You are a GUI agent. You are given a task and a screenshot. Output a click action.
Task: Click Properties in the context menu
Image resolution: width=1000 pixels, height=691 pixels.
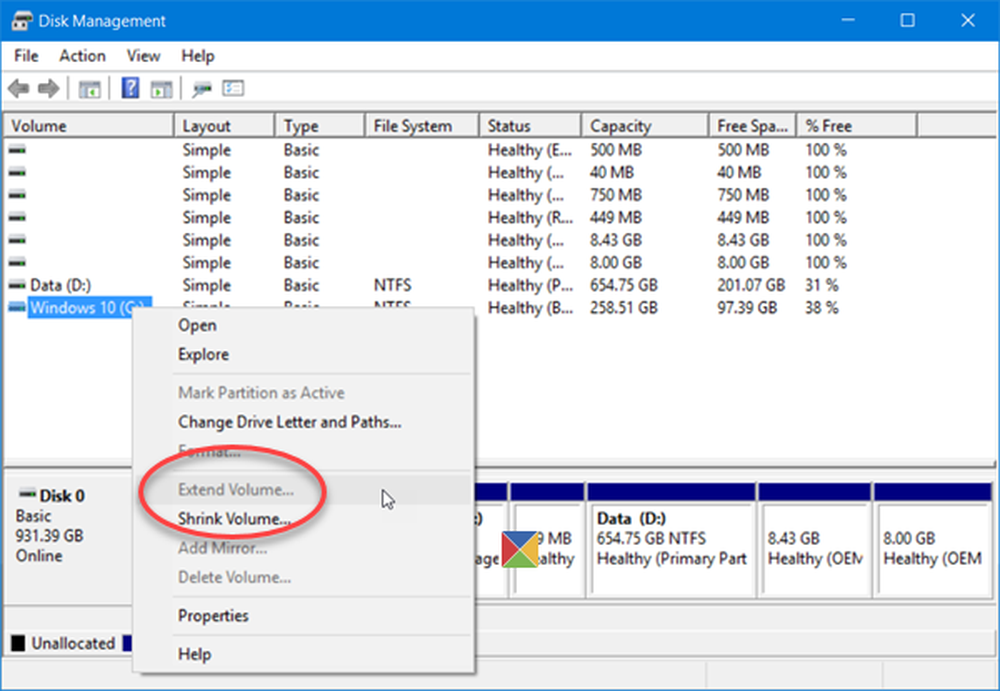[x=213, y=616]
